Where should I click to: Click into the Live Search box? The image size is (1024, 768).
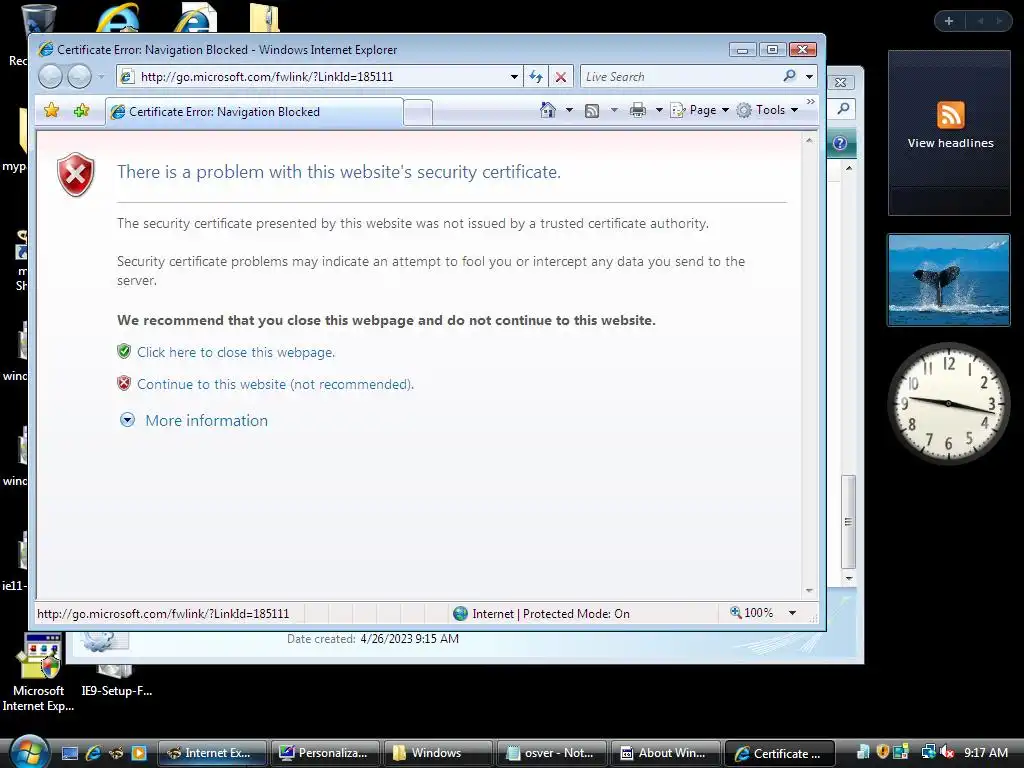(x=679, y=76)
